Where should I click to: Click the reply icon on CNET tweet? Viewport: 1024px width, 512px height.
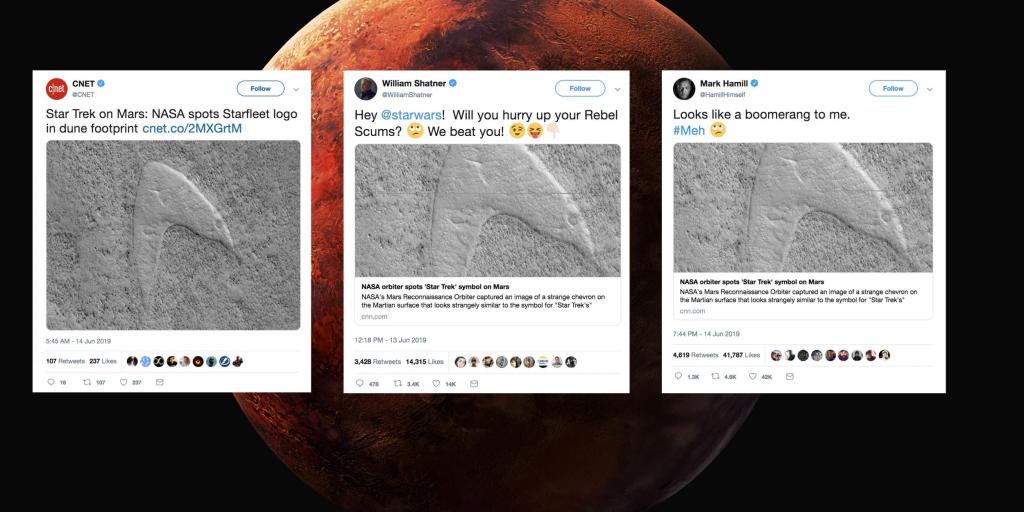52,382
